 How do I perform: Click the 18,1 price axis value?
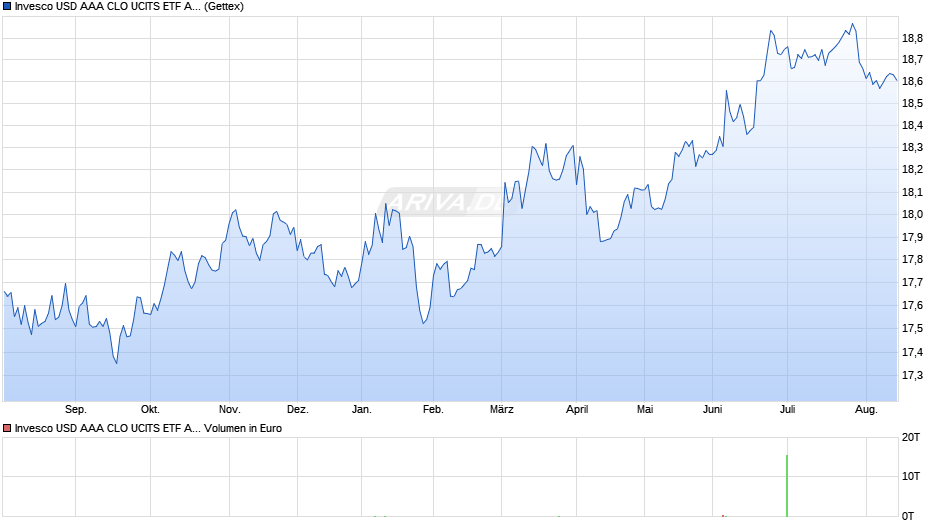coord(912,193)
